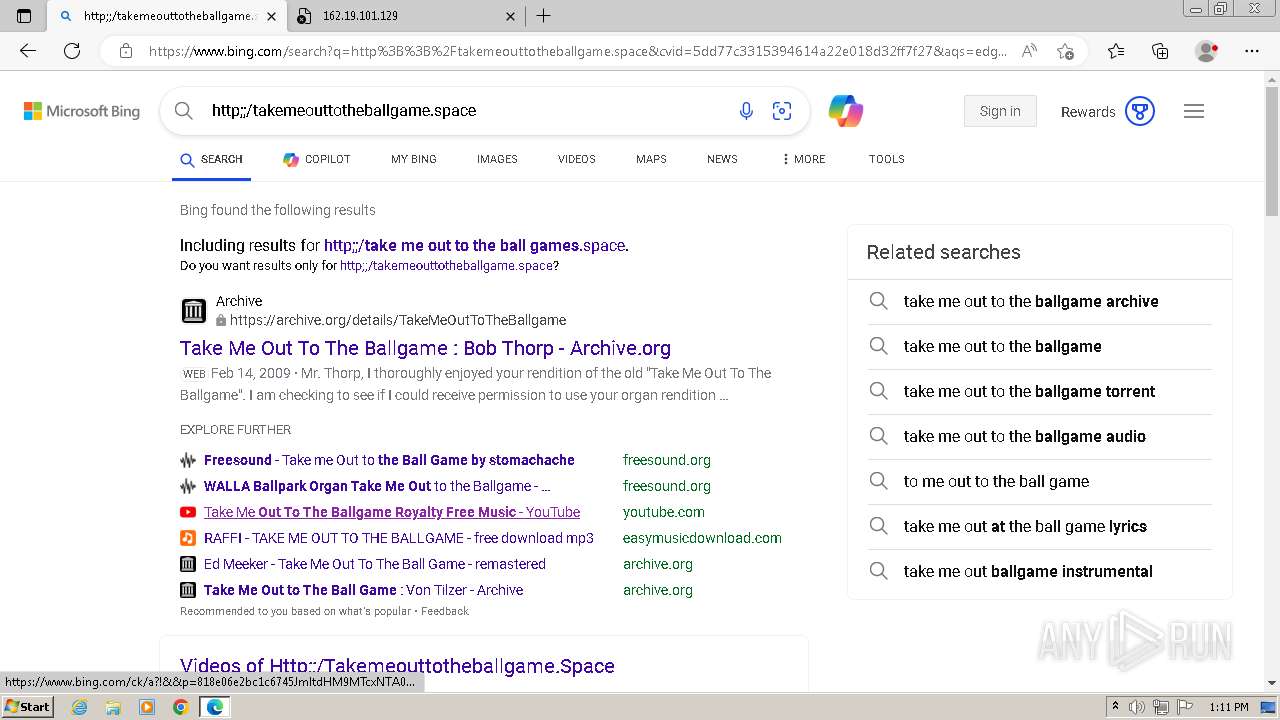The height and width of the screenshot is (720, 1280).
Task: Click 'Videos of Http;;/Takemeouttotheballgame.Space' heading
Action: pos(397,666)
